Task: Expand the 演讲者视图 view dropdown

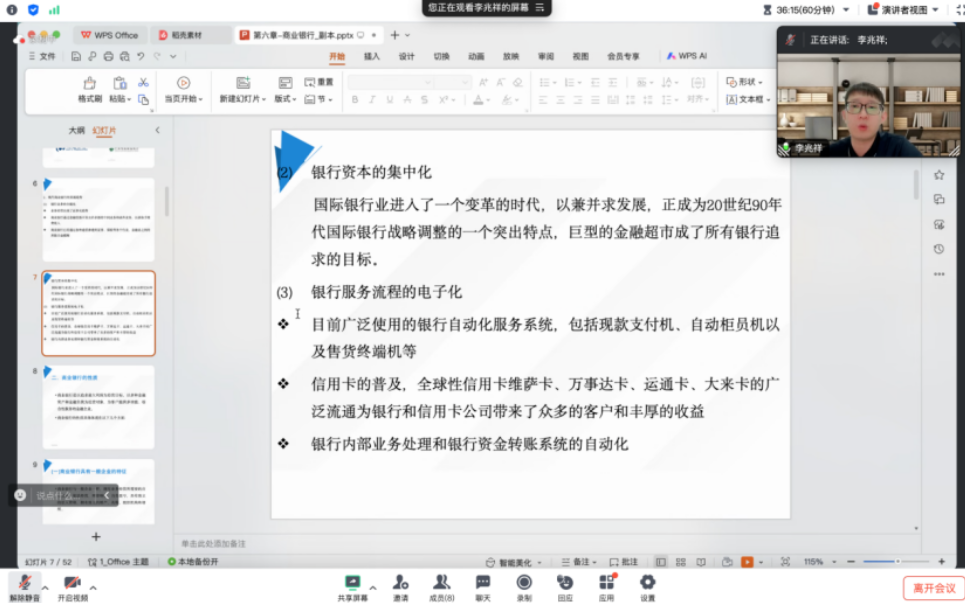Action: (x=904, y=10)
